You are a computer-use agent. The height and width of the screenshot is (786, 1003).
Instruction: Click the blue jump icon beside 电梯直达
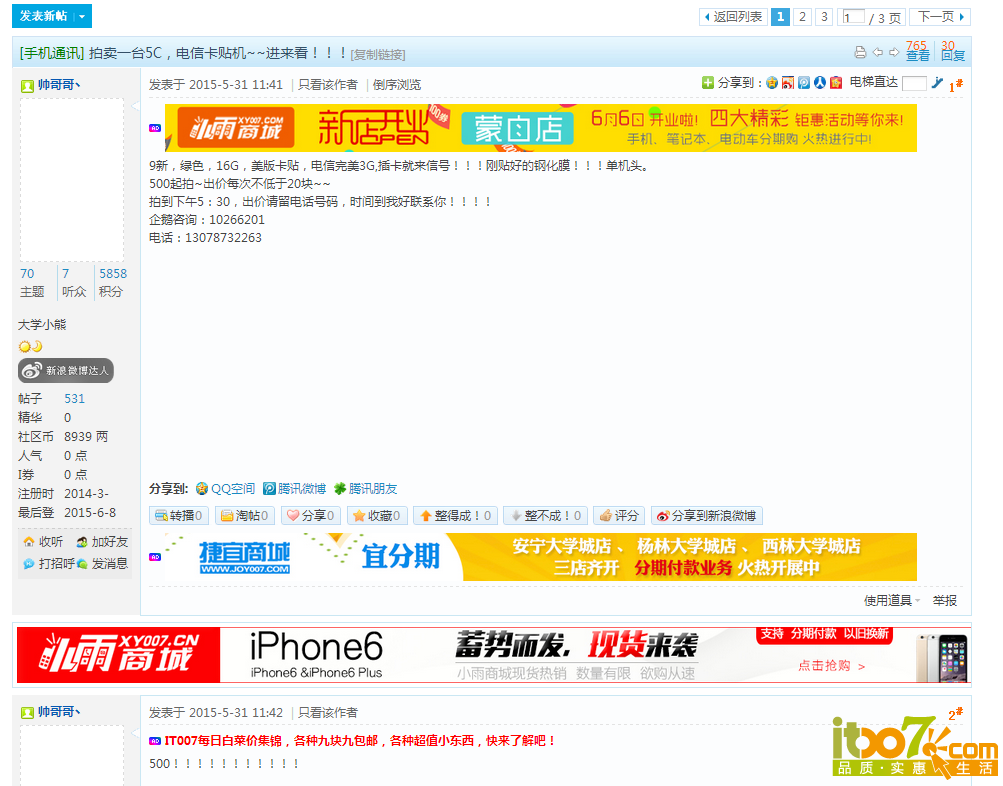(937, 83)
